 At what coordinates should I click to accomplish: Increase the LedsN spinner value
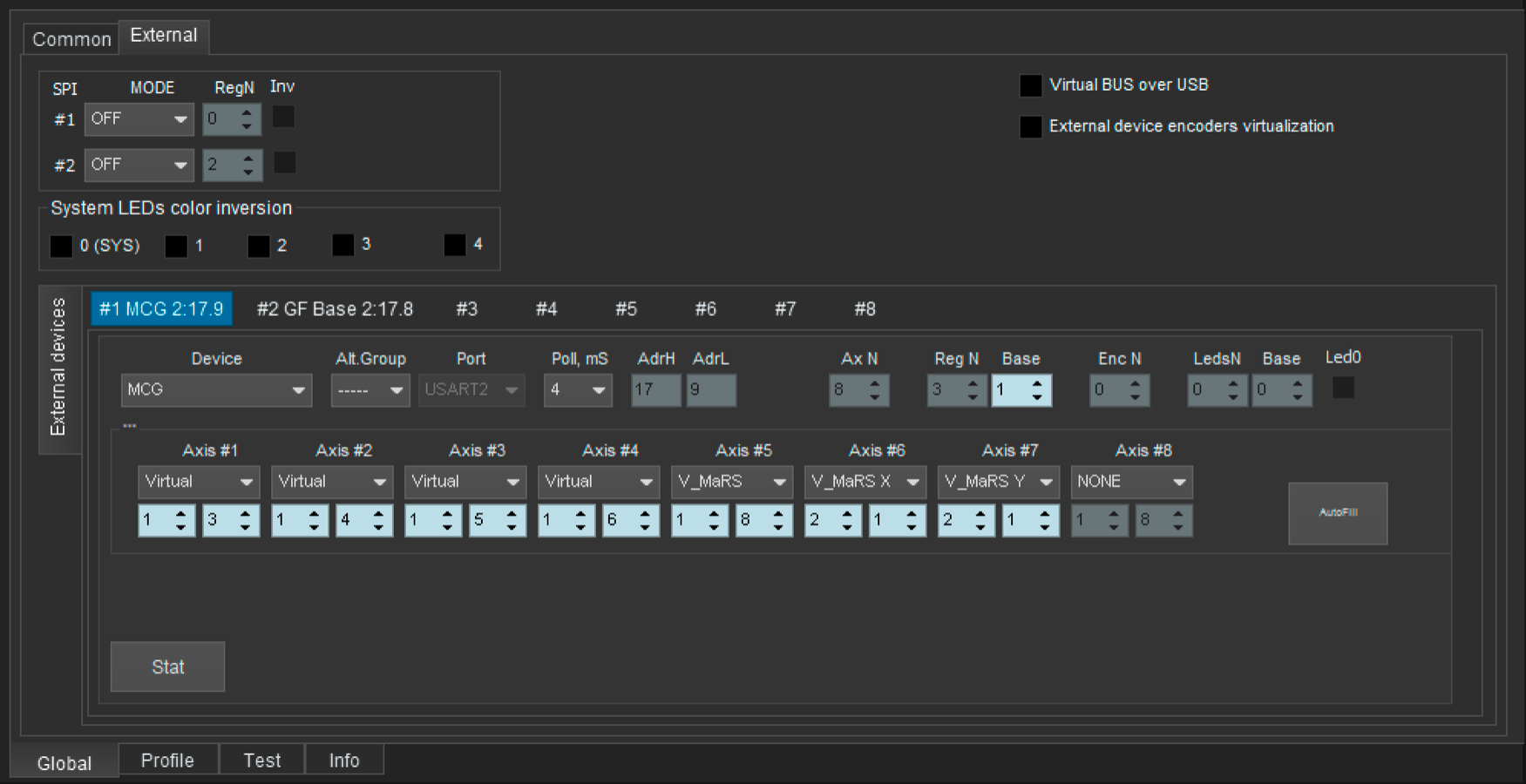pos(1232,382)
